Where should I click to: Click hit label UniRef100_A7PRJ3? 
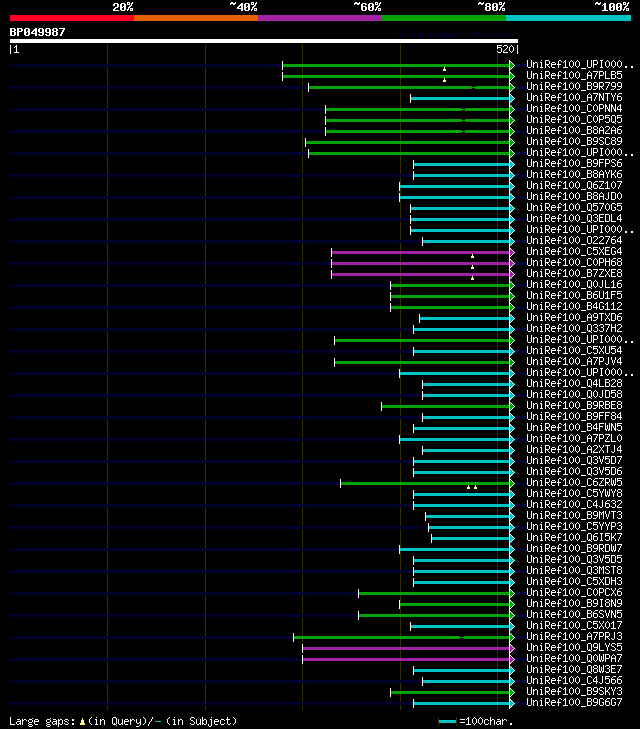coord(574,636)
